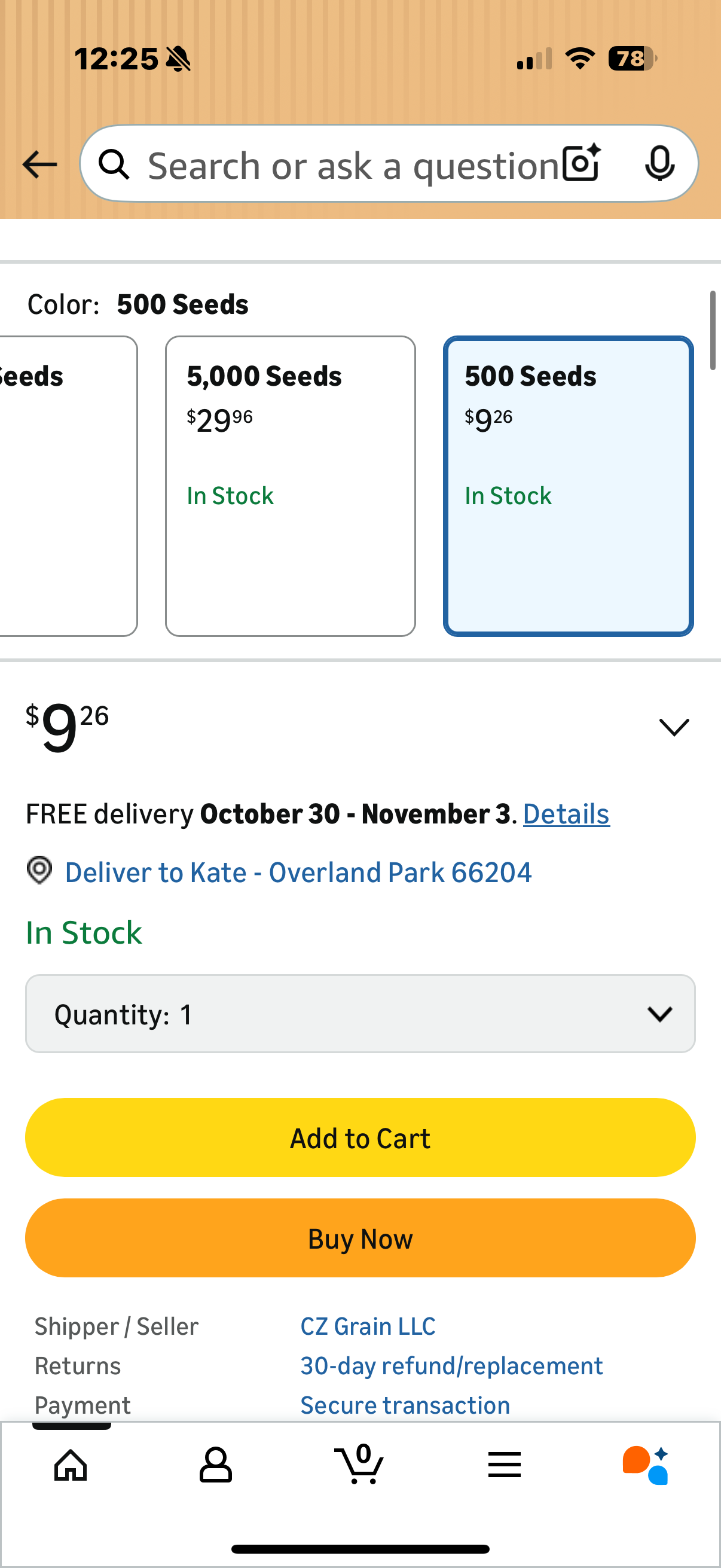Expand the price details chevron
721x1568 pixels.
pos(674,727)
